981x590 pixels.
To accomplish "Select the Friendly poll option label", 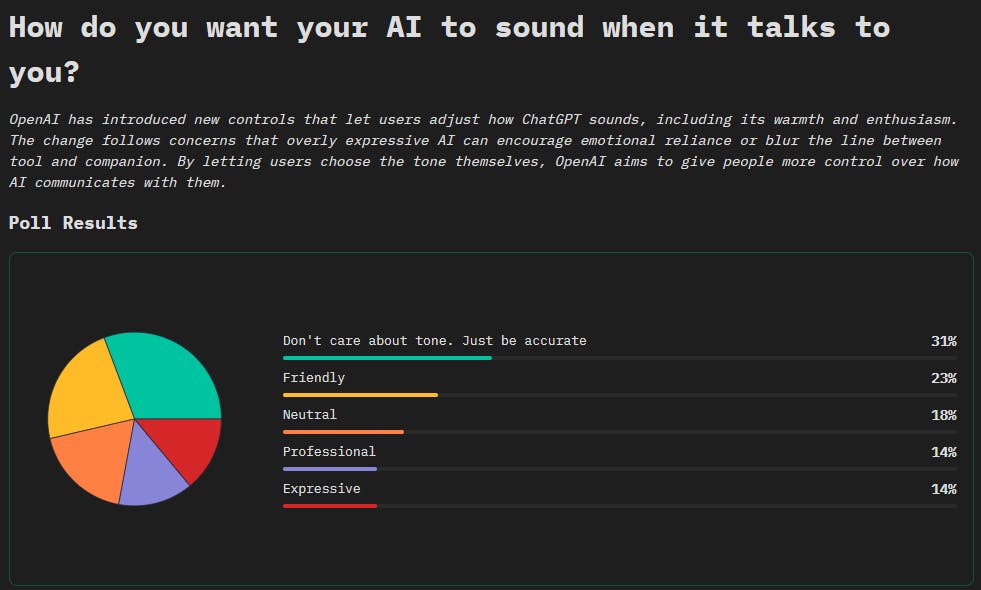I will click(x=313, y=378).
